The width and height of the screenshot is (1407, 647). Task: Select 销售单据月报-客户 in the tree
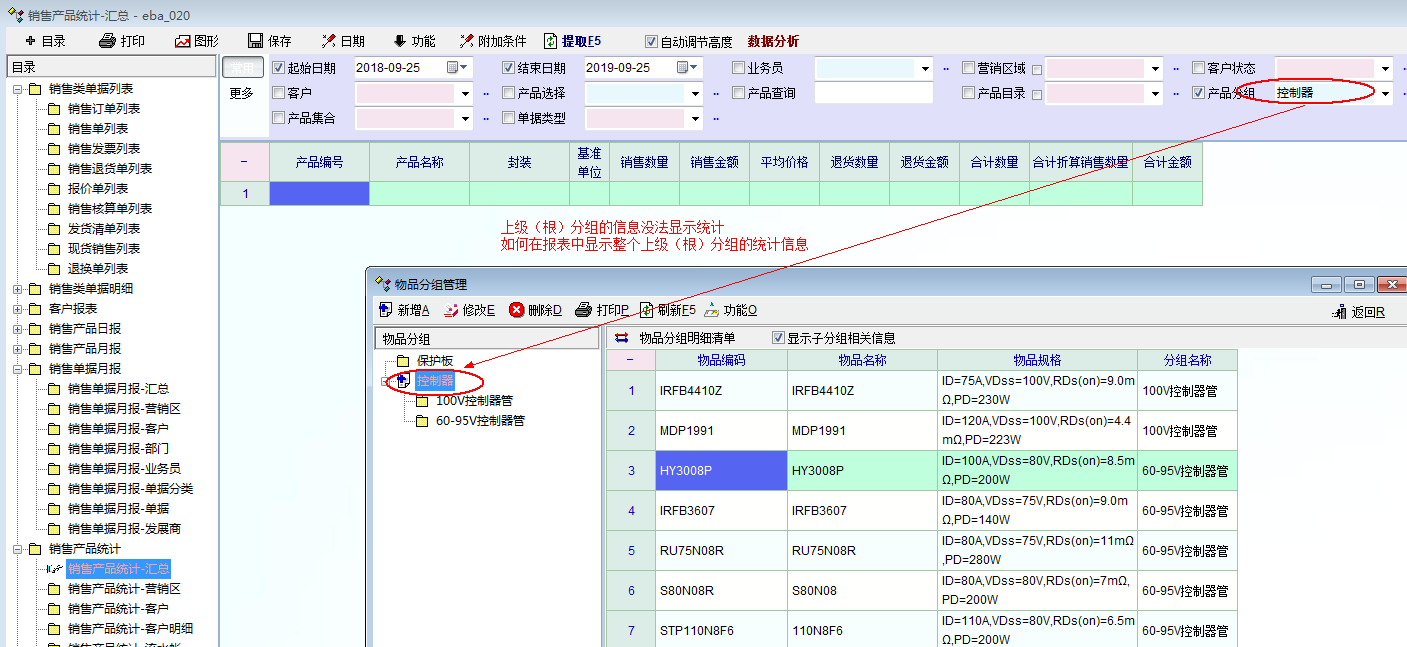[x=118, y=428]
